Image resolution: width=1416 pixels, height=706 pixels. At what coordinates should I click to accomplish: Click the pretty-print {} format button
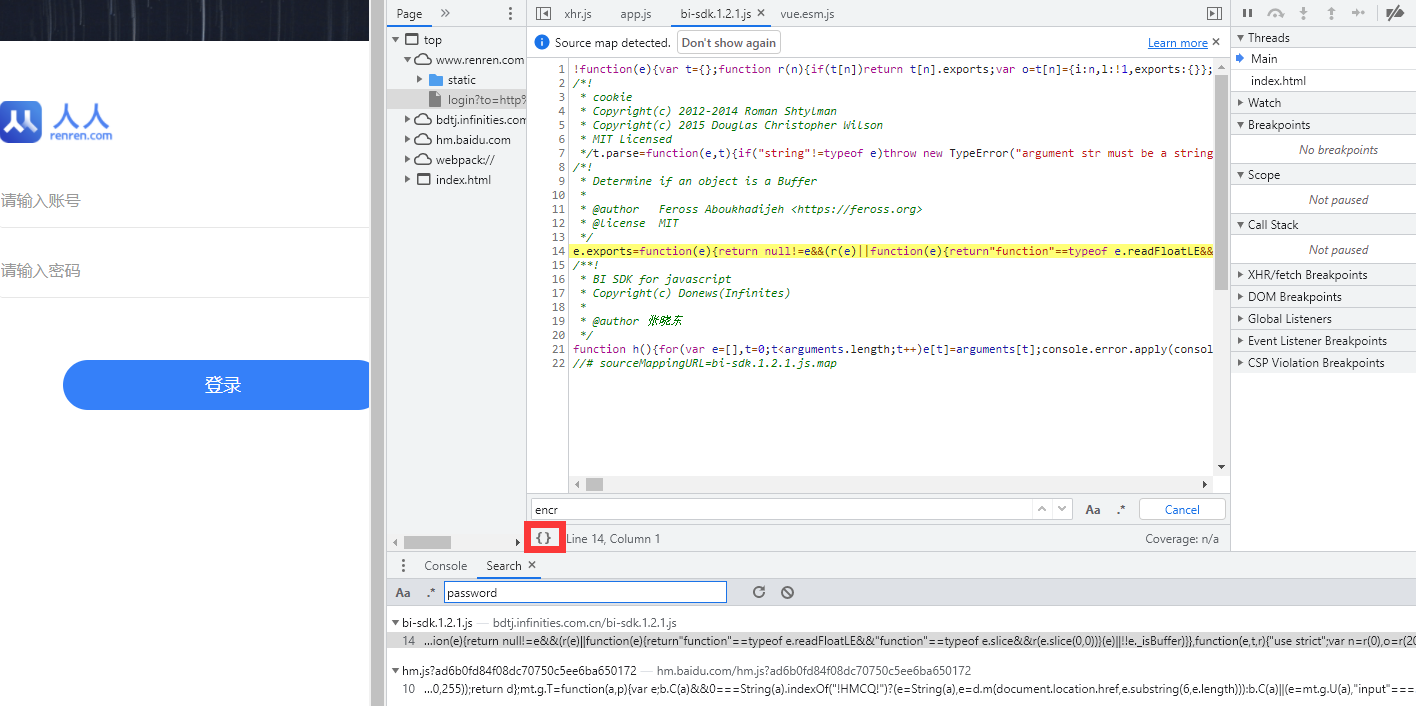coord(544,538)
